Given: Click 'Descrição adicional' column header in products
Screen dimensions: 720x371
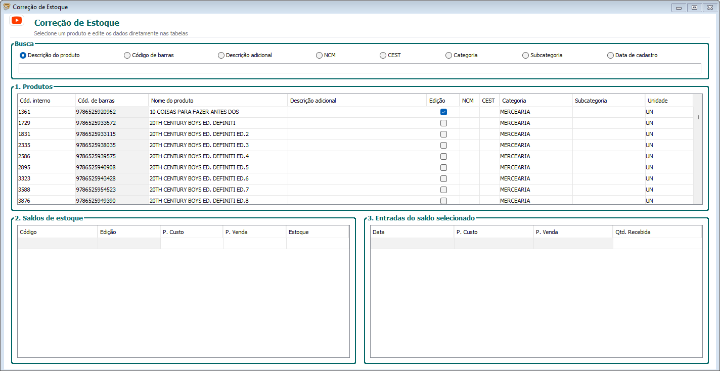Looking at the screenshot, I should pyautogui.click(x=357, y=101).
